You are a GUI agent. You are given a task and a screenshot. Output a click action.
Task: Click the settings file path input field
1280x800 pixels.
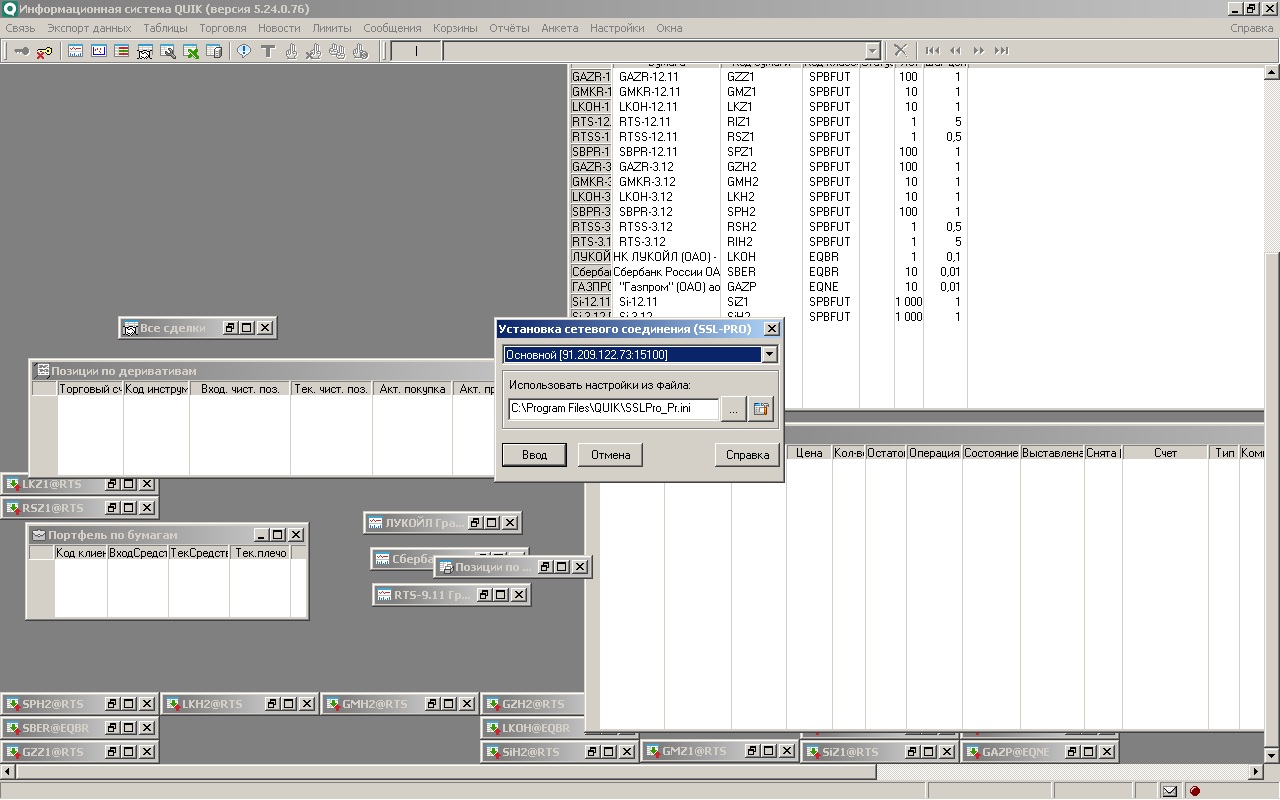pyautogui.click(x=612, y=409)
